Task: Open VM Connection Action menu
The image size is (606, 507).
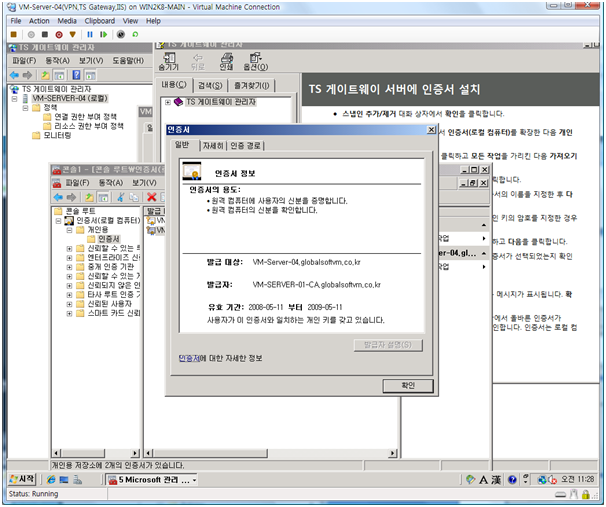Action: click(x=39, y=21)
